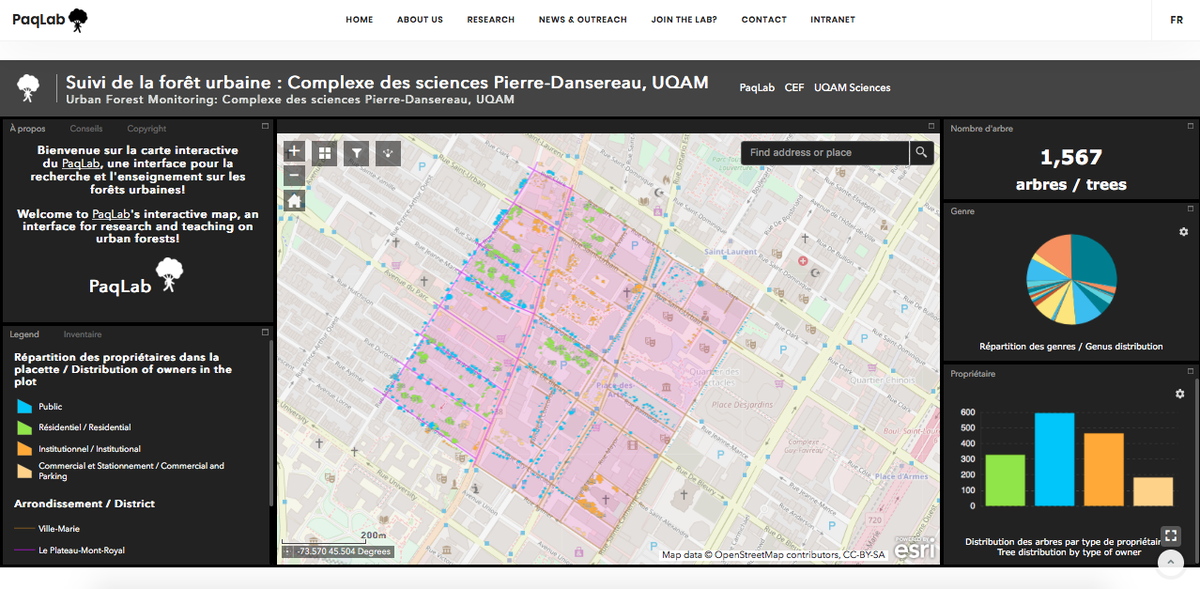The image size is (1200, 589).
Task: Open settings gear in Genre panel
Action: pyautogui.click(x=1184, y=232)
